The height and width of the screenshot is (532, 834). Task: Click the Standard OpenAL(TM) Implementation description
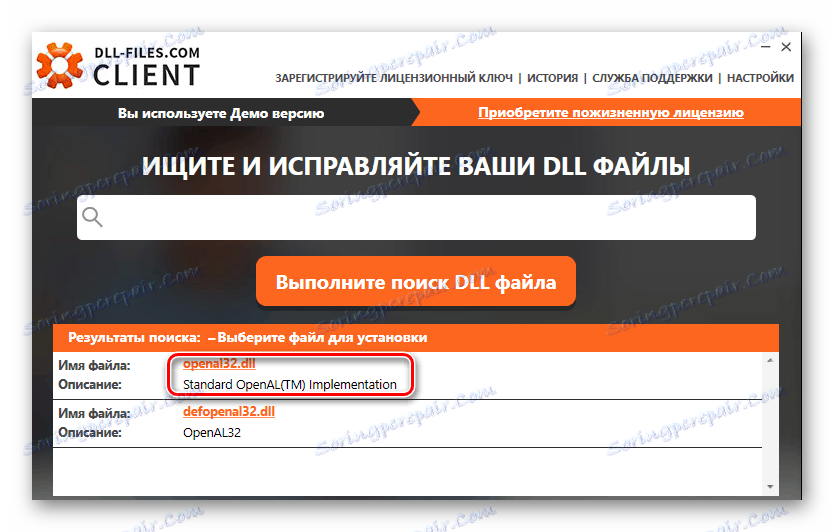point(290,385)
